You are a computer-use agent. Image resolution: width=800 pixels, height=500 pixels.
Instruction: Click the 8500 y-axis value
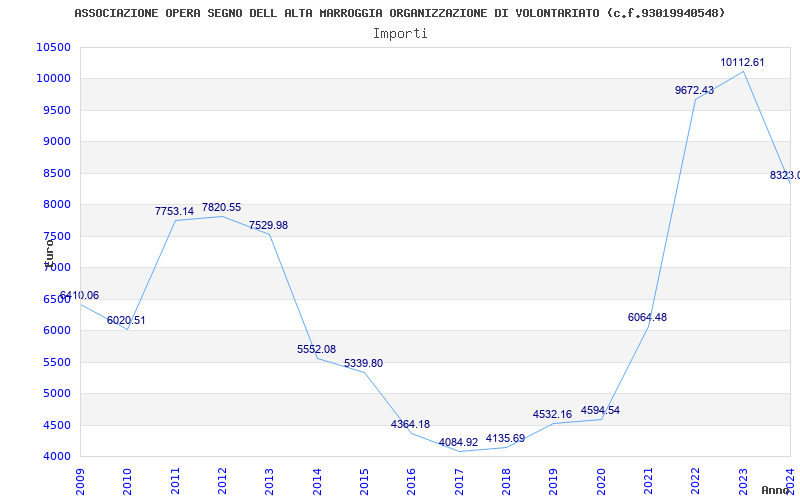click(x=56, y=173)
